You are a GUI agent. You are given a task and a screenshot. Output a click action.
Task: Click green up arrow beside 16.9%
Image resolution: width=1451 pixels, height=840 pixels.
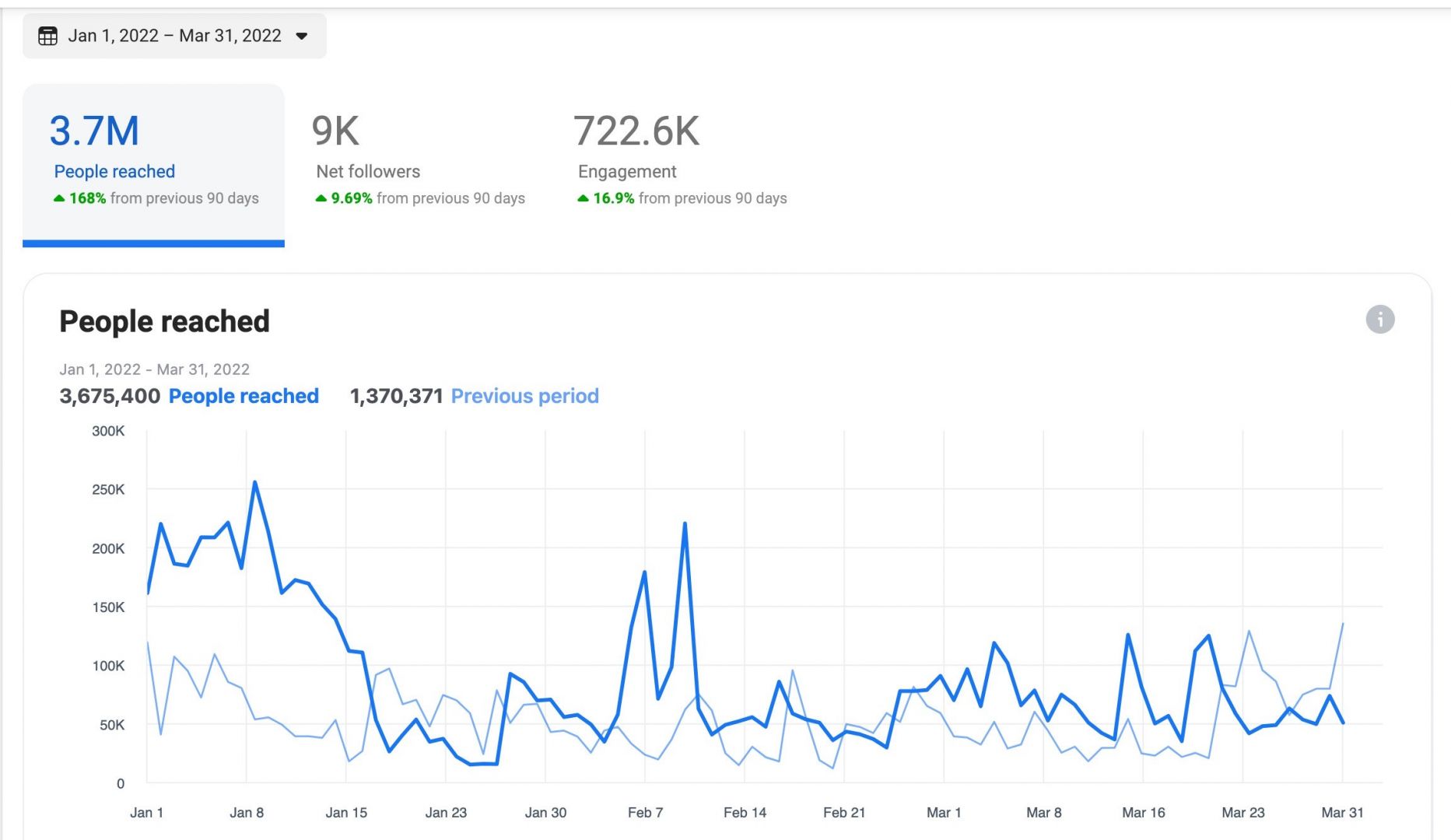coord(583,198)
